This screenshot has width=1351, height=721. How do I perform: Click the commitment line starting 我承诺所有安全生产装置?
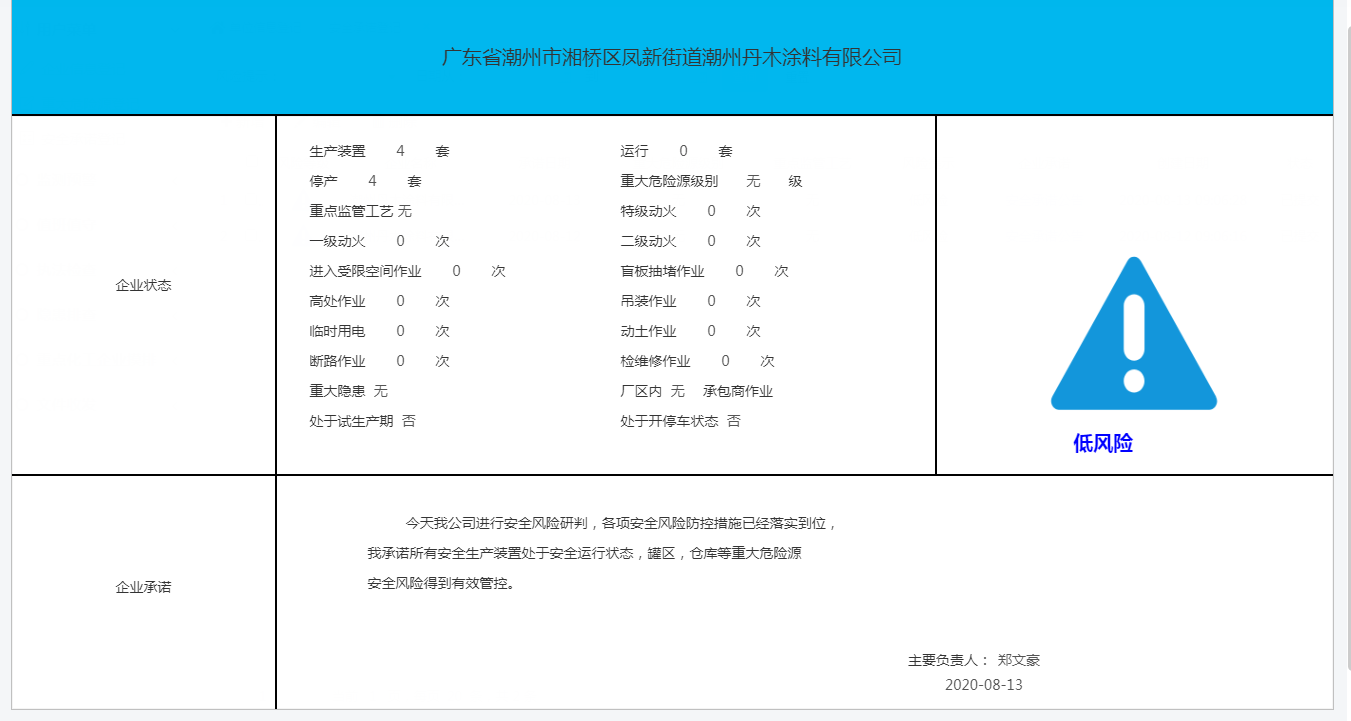pos(584,553)
